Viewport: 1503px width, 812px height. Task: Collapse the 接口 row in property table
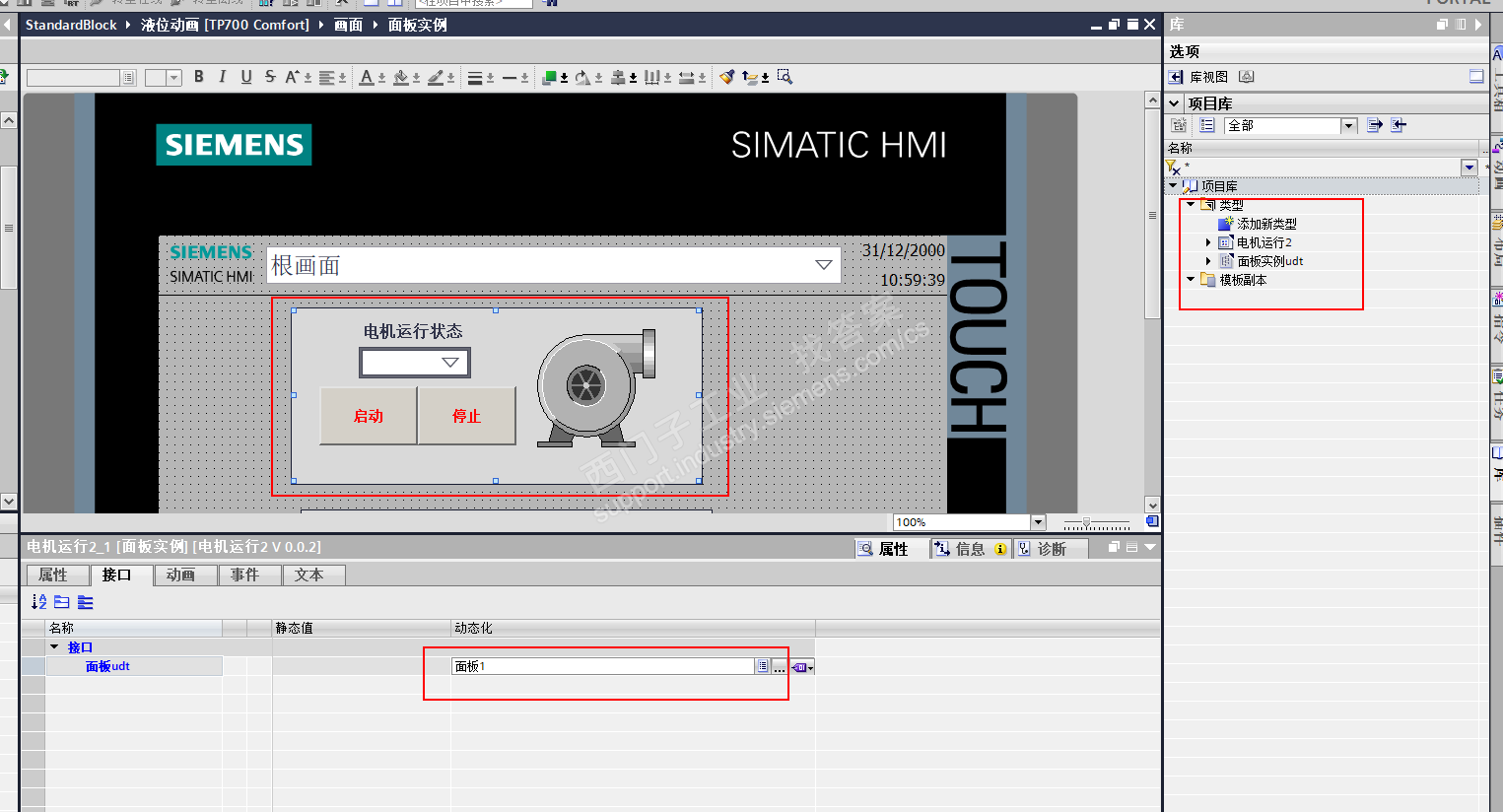pos(54,647)
